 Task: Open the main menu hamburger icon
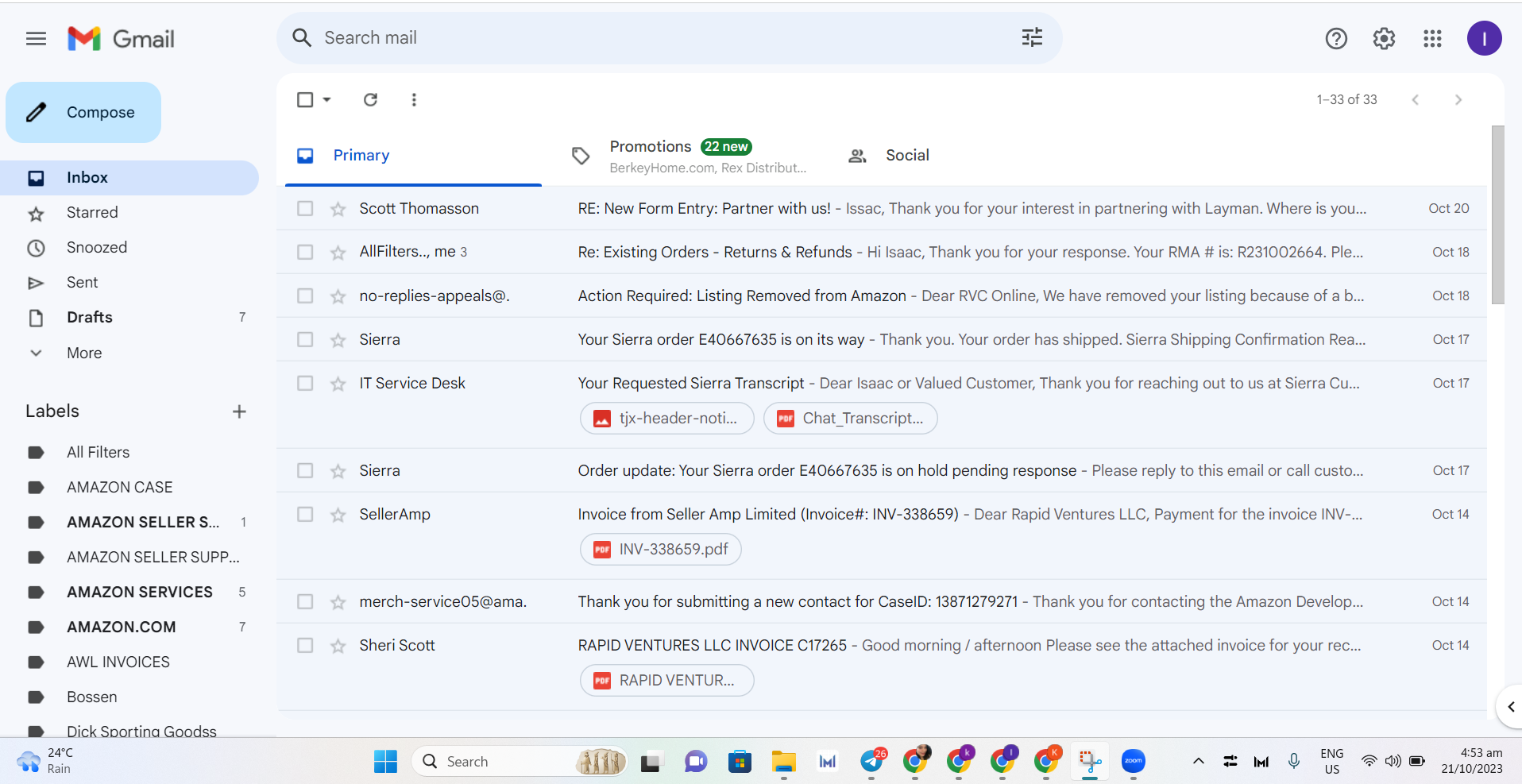click(x=36, y=38)
